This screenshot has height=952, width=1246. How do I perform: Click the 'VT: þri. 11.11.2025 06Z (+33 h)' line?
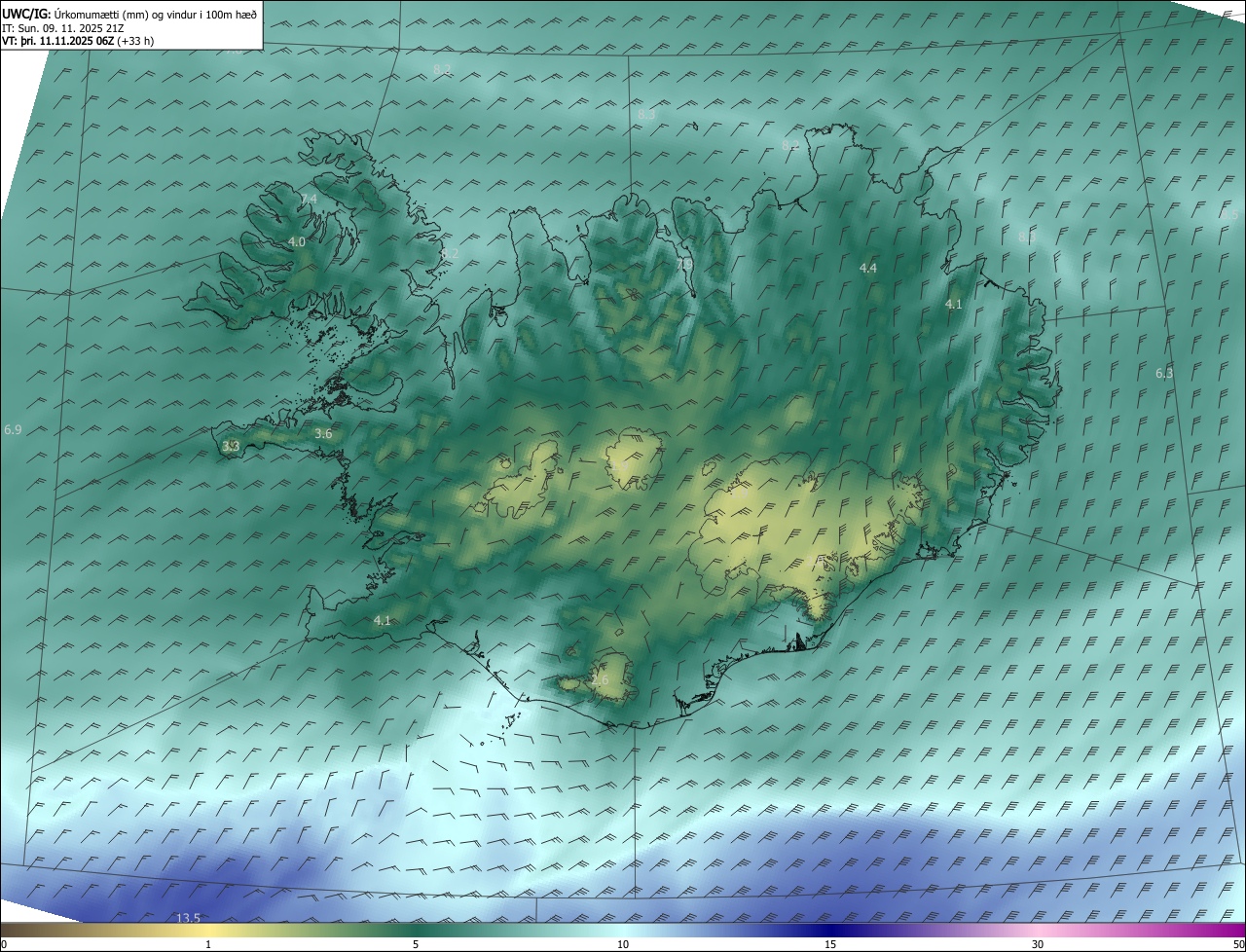click(78, 41)
